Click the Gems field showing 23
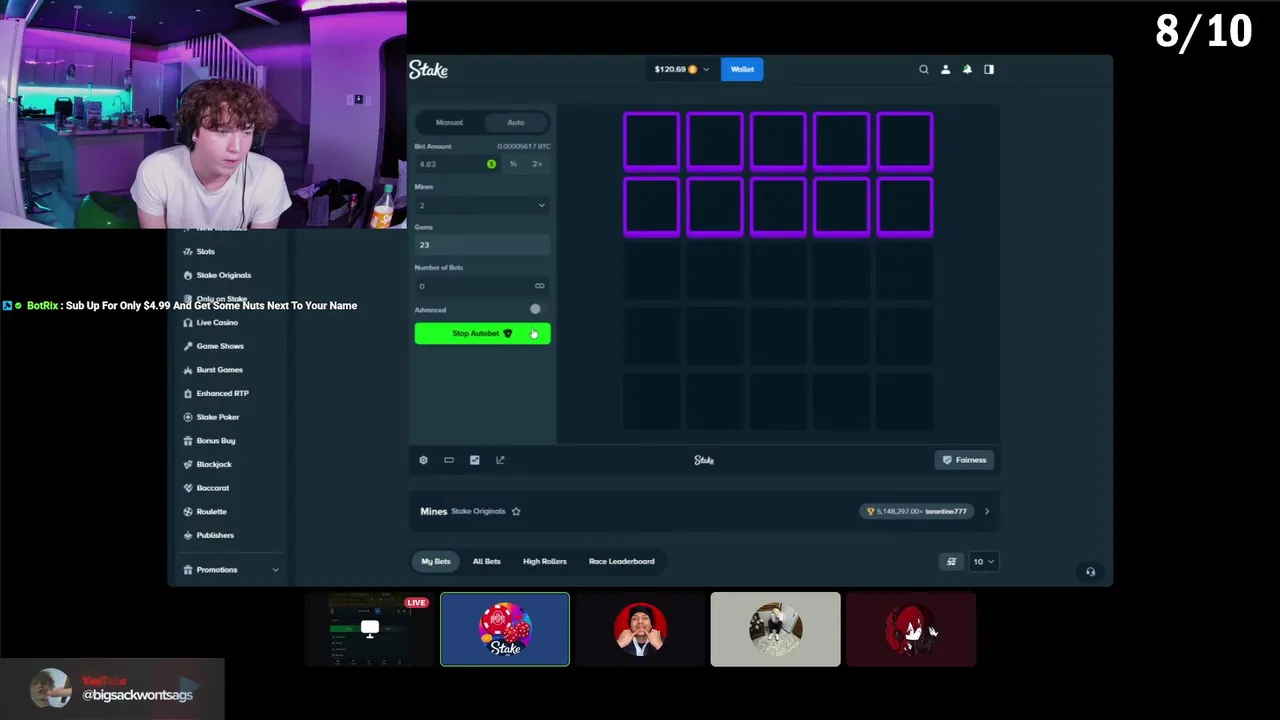 tap(482, 245)
